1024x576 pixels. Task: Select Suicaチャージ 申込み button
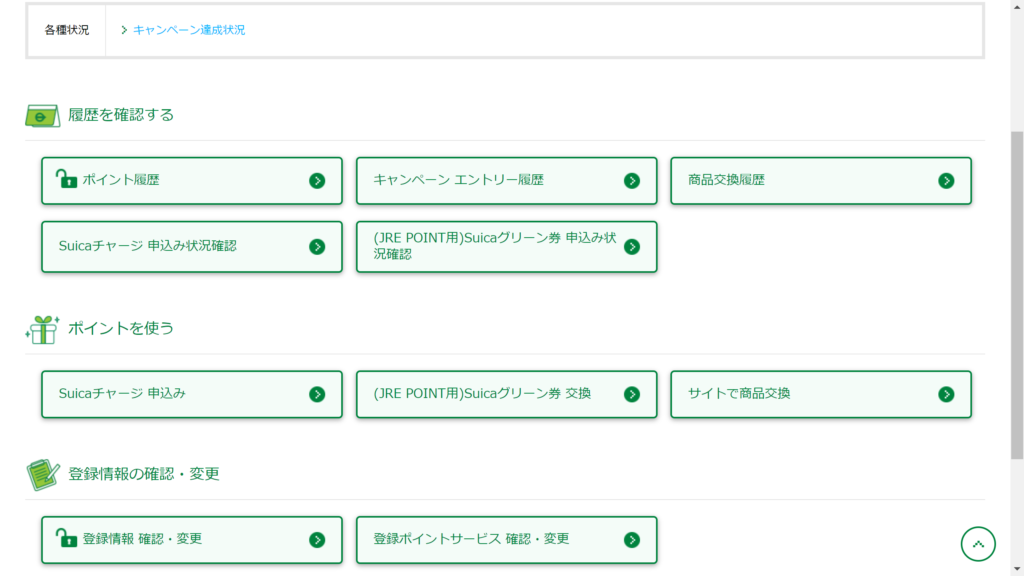[192, 394]
